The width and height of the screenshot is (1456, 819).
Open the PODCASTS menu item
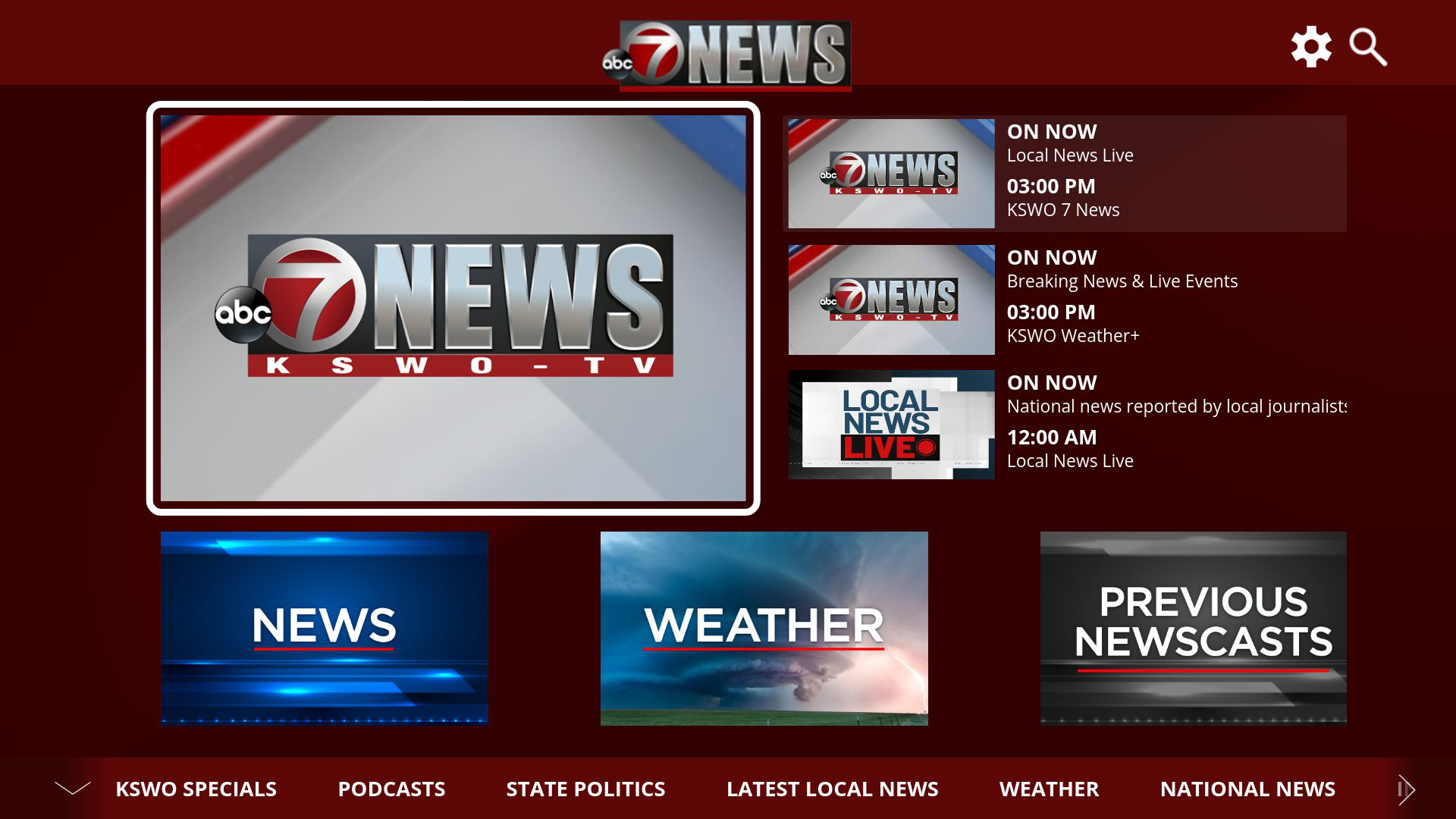(x=391, y=789)
